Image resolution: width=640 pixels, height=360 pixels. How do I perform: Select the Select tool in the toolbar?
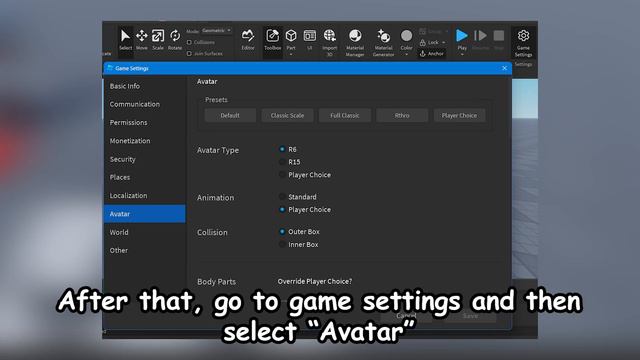pos(125,40)
